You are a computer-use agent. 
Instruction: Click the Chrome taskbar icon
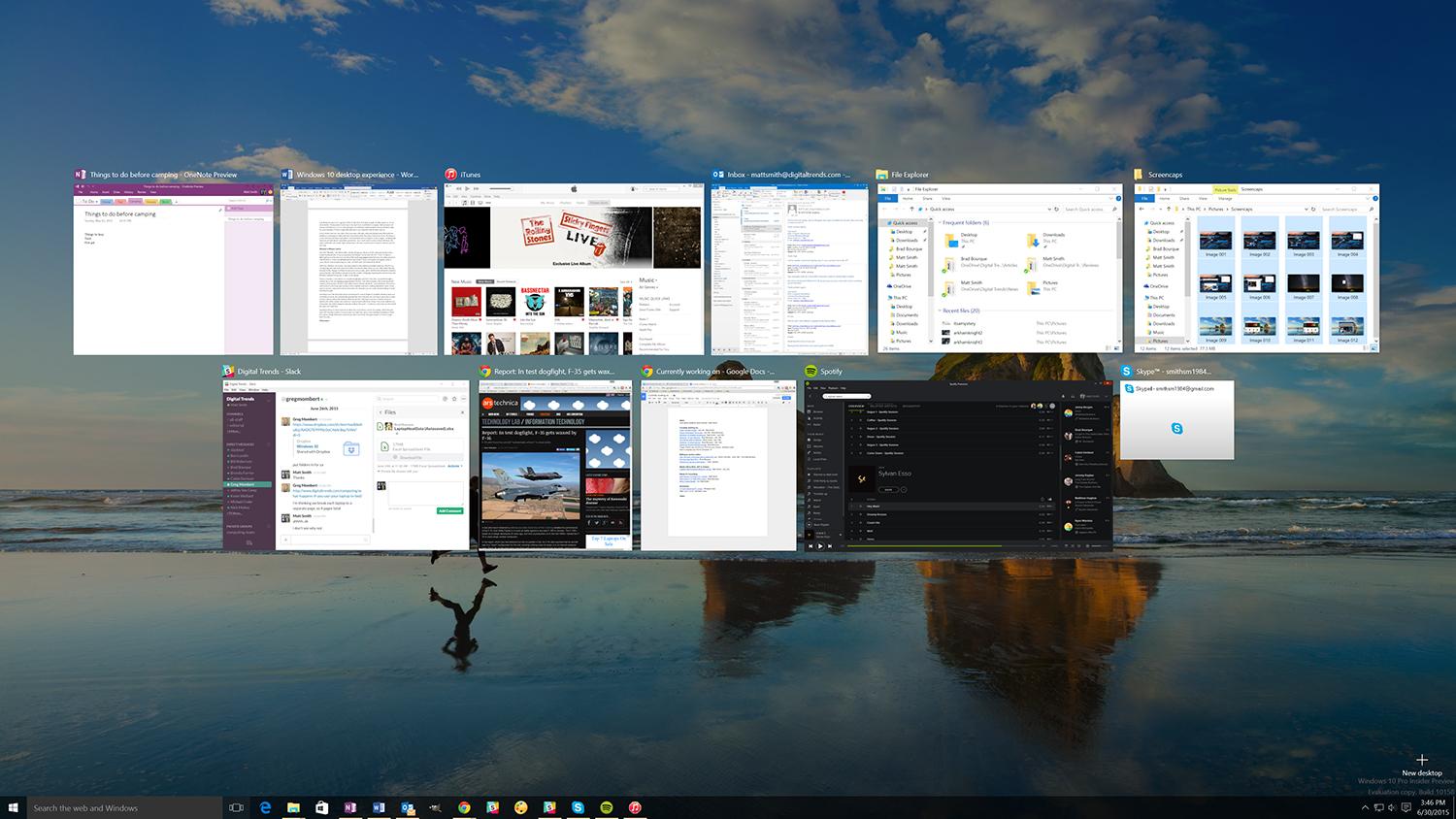click(464, 807)
